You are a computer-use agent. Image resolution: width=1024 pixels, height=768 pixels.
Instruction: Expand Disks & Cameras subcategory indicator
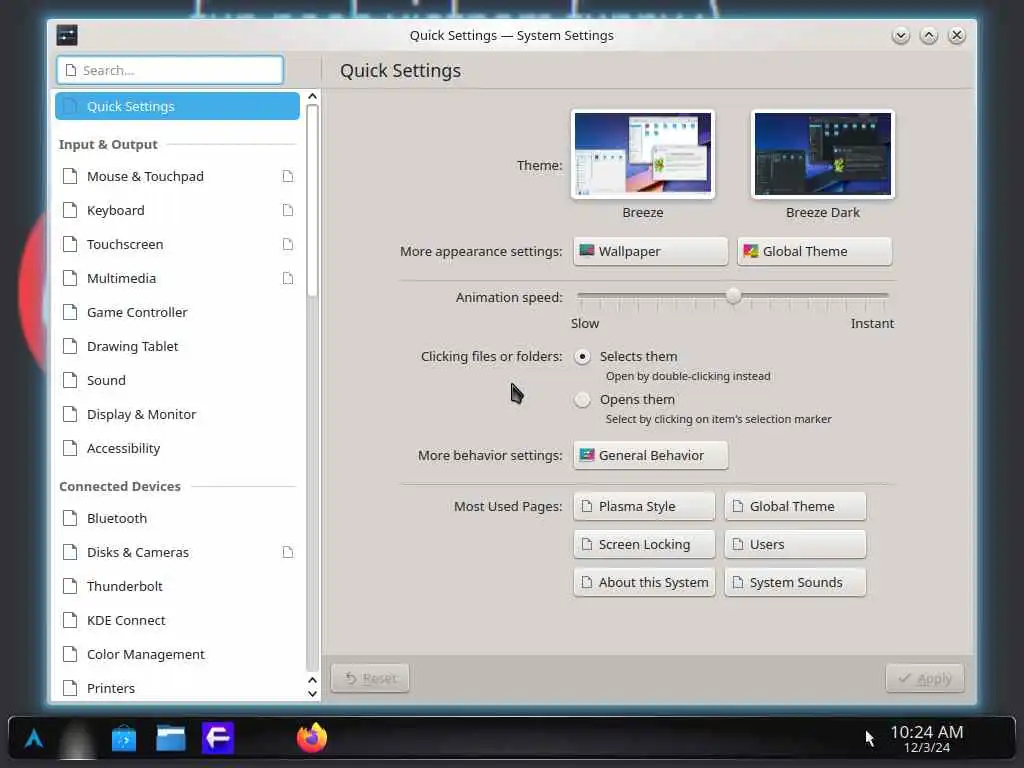287,552
